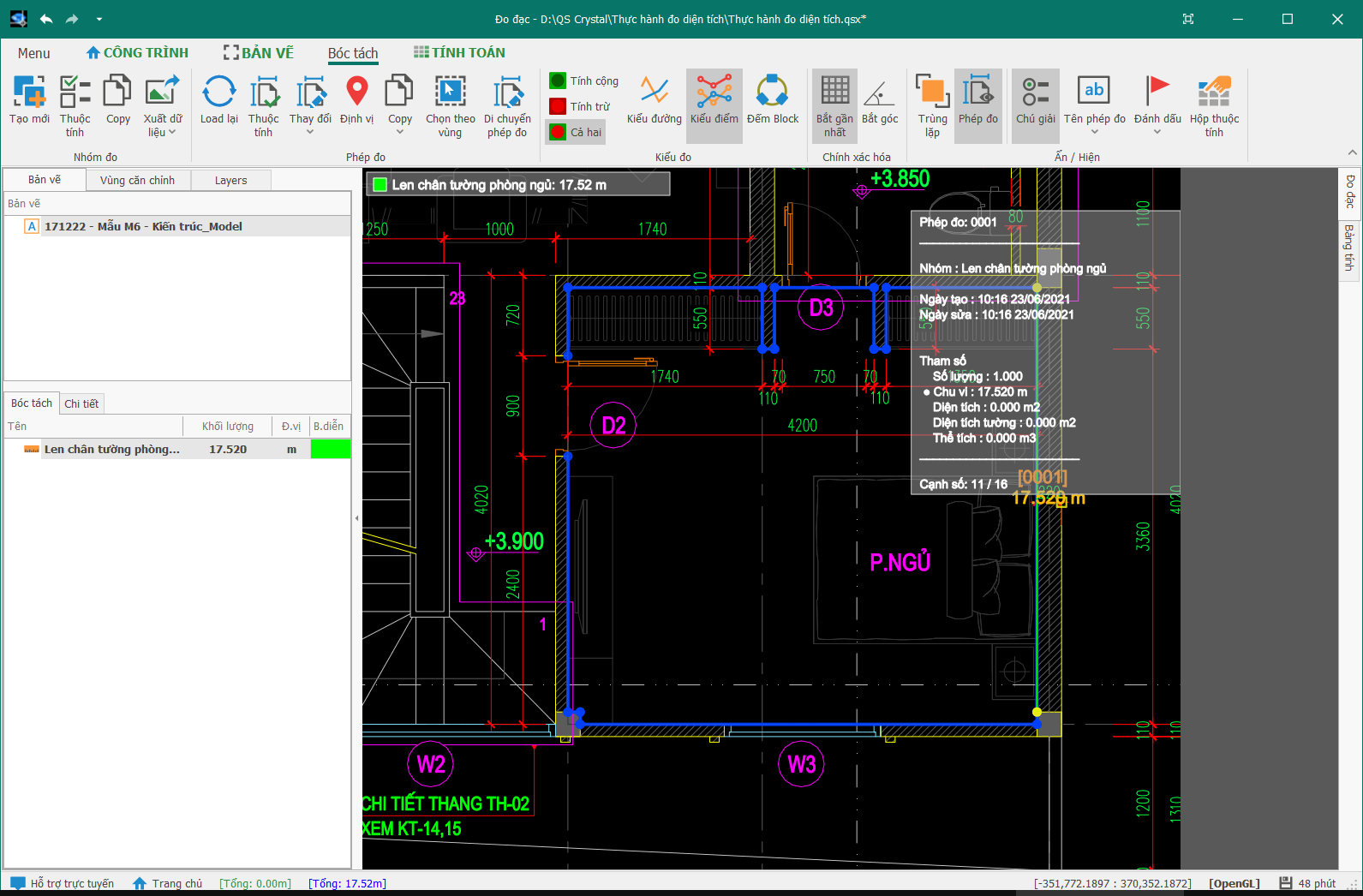
Task: Select the Cả hai option
Action: pyautogui.click(x=576, y=132)
